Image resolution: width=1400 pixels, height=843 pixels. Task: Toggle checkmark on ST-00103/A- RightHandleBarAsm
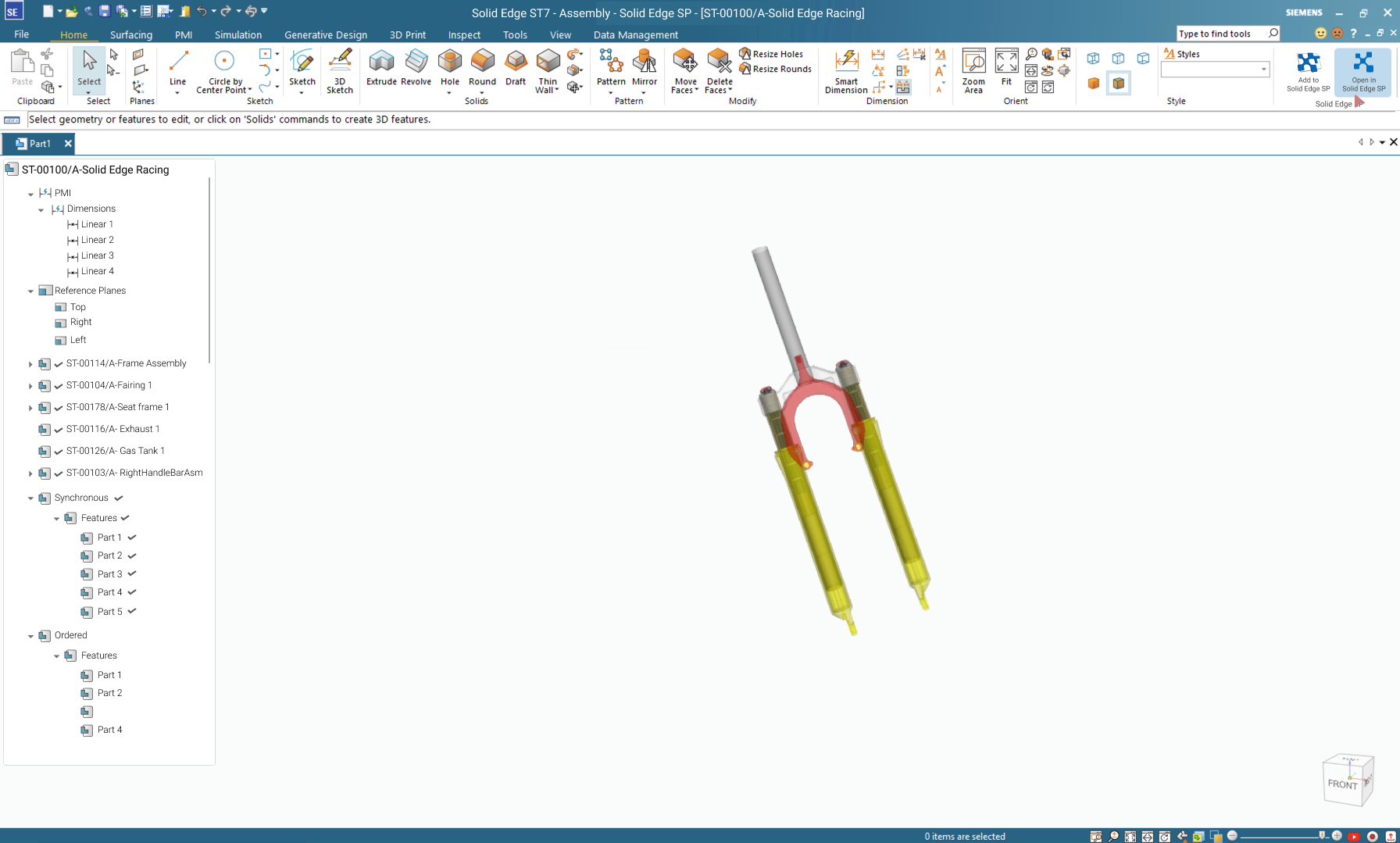coord(59,473)
